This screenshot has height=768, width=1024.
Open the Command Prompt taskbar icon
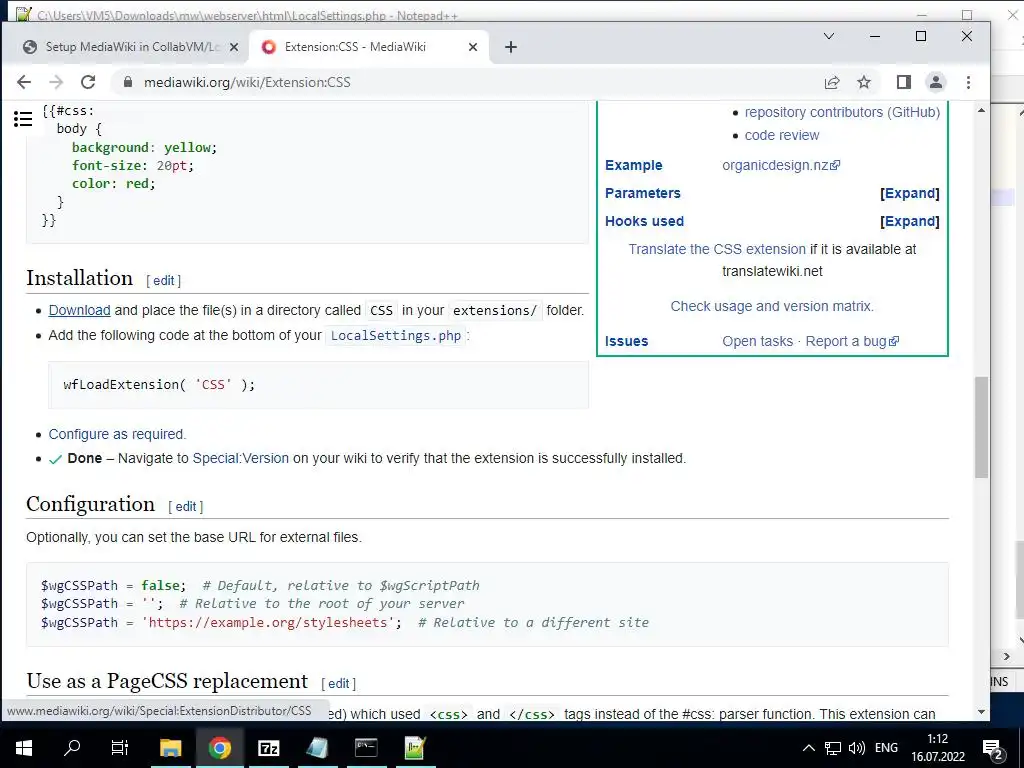point(366,748)
